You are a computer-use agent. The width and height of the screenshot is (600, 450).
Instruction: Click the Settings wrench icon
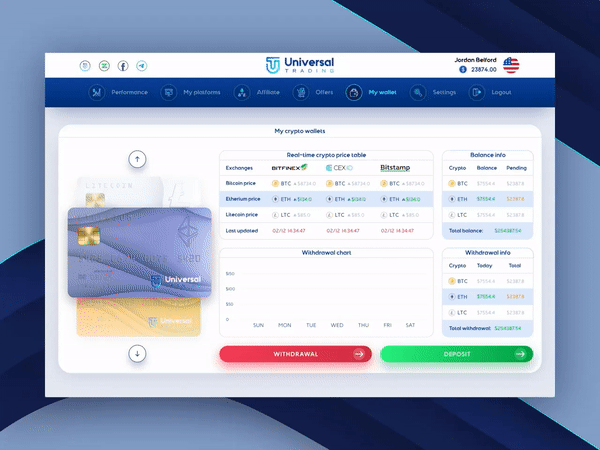point(419,92)
